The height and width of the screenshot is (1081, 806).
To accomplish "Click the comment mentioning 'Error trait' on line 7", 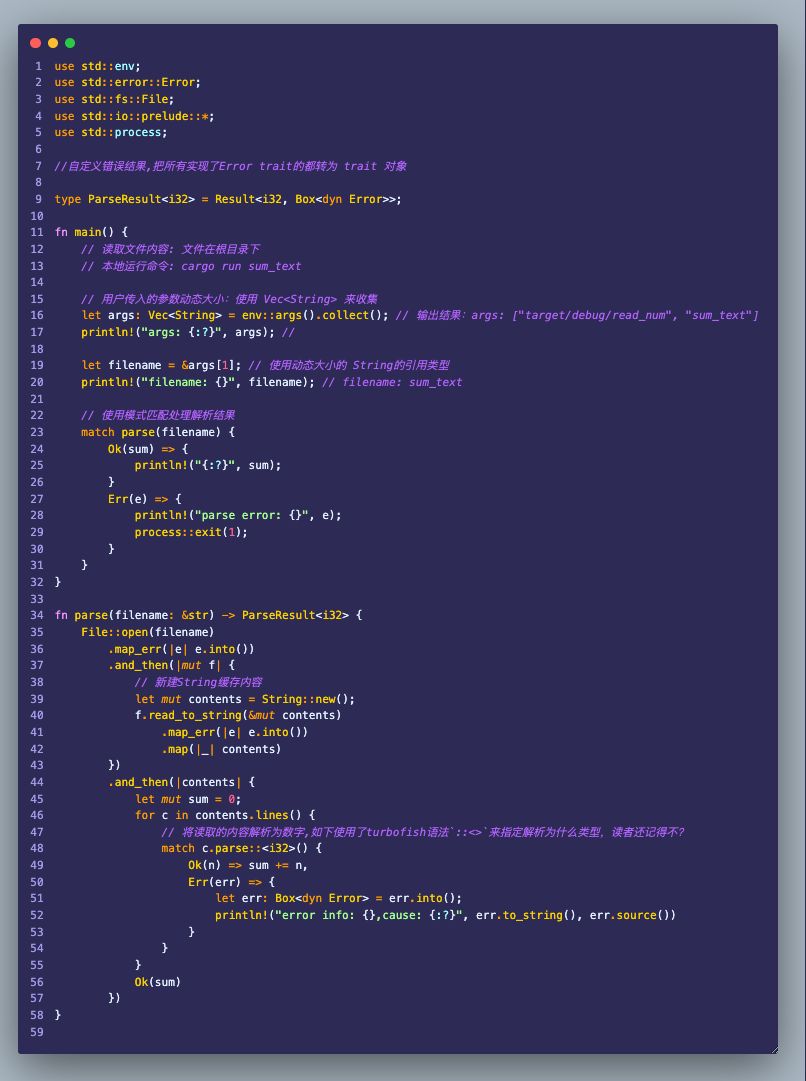I will [230, 166].
